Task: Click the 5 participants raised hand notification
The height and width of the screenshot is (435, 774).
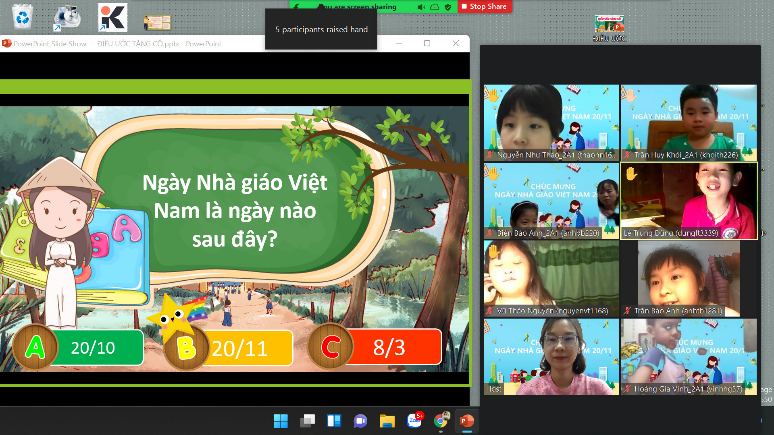Action: [322, 30]
